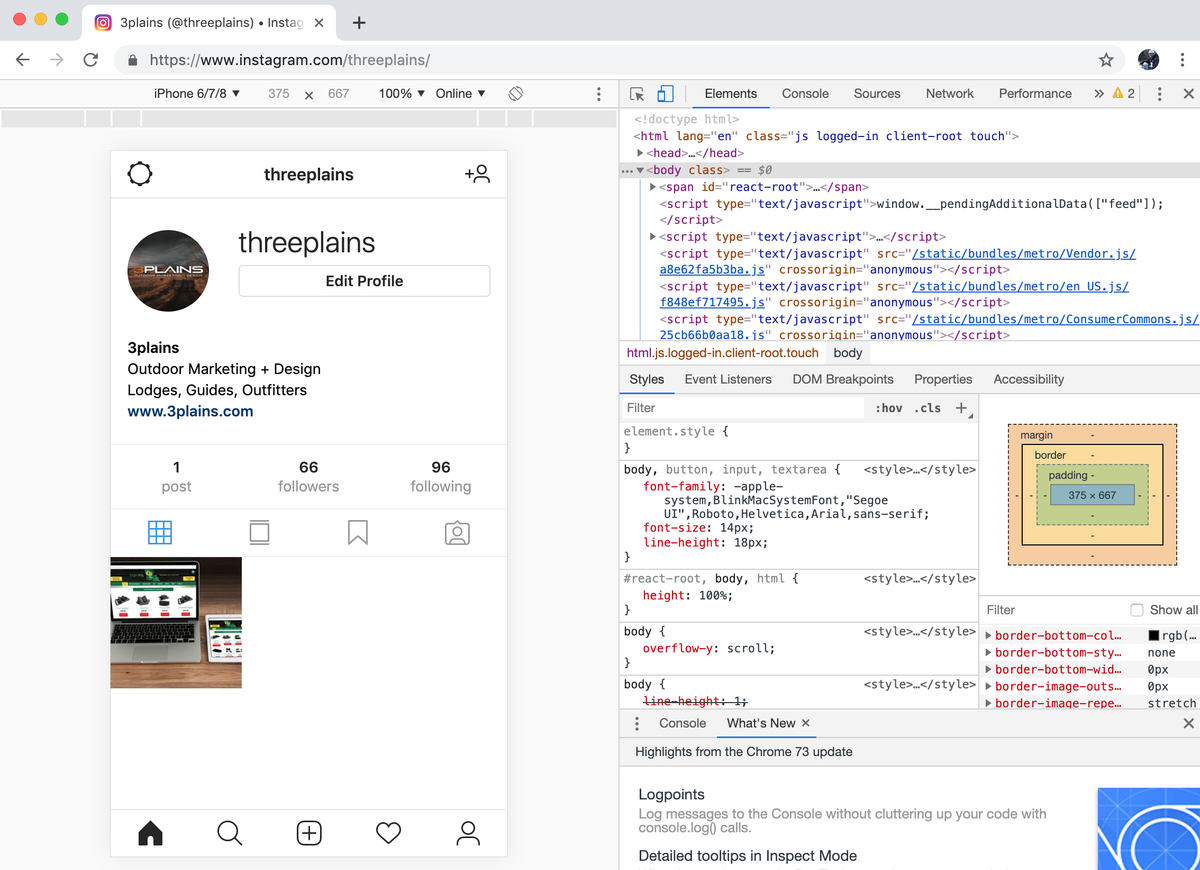The width and height of the screenshot is (1200, 870).
Task: Open the Properties pane tab
Action: [x=943, y=379]
